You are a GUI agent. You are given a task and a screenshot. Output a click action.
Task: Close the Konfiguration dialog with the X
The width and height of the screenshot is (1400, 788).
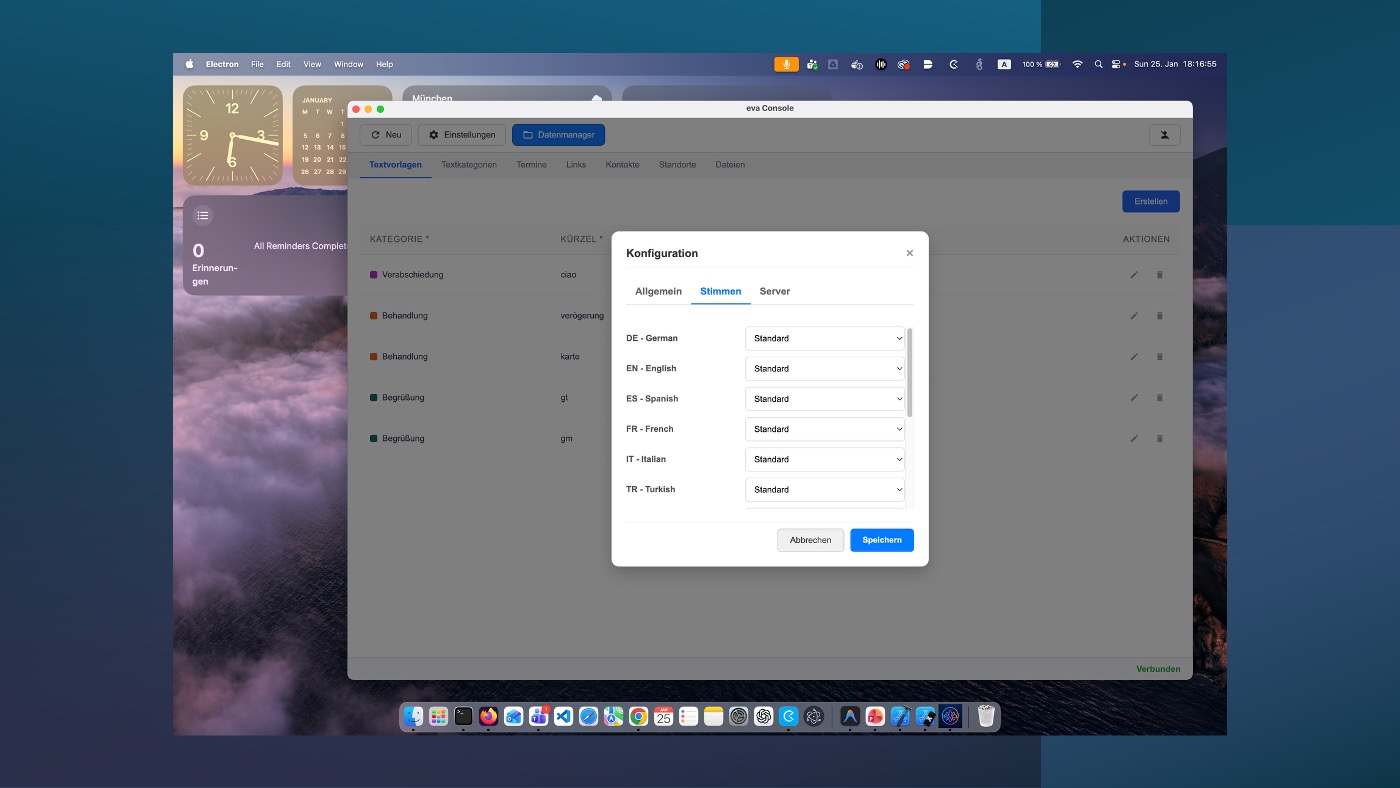[909, 253]
